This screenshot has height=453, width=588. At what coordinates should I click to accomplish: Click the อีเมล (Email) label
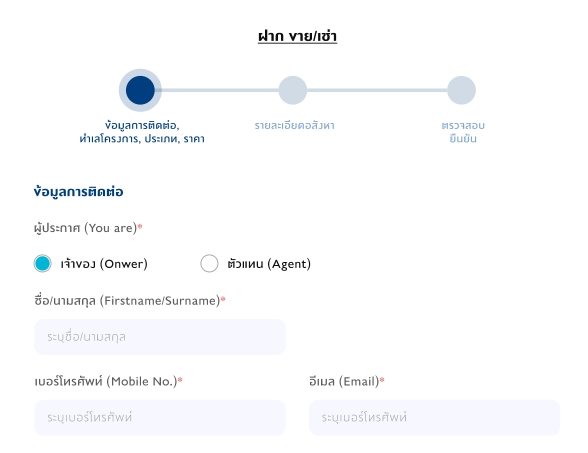pos(347,381)
